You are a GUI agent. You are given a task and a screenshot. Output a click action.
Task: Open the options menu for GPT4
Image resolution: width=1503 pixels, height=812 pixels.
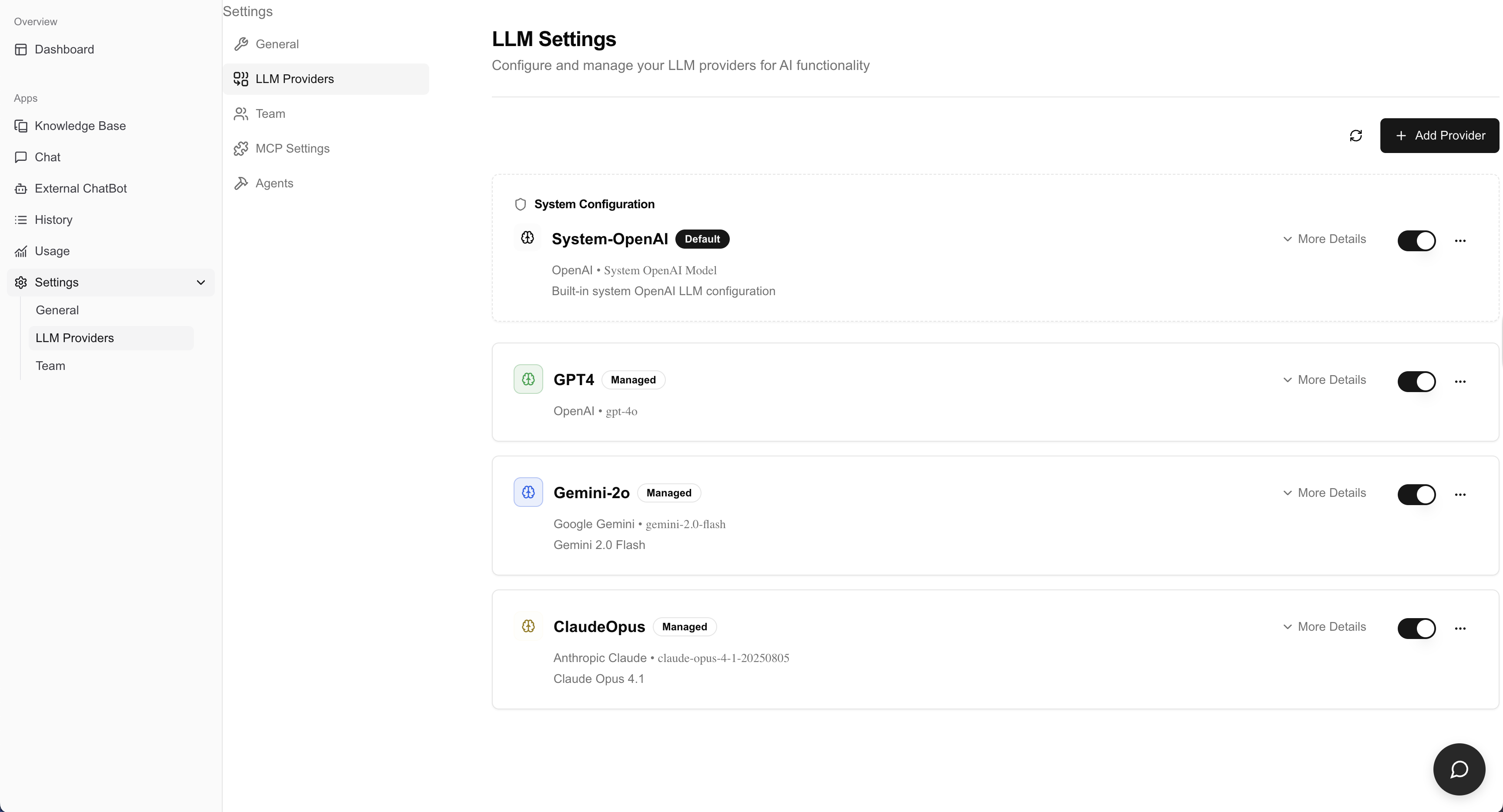[x=1461, y=381]
